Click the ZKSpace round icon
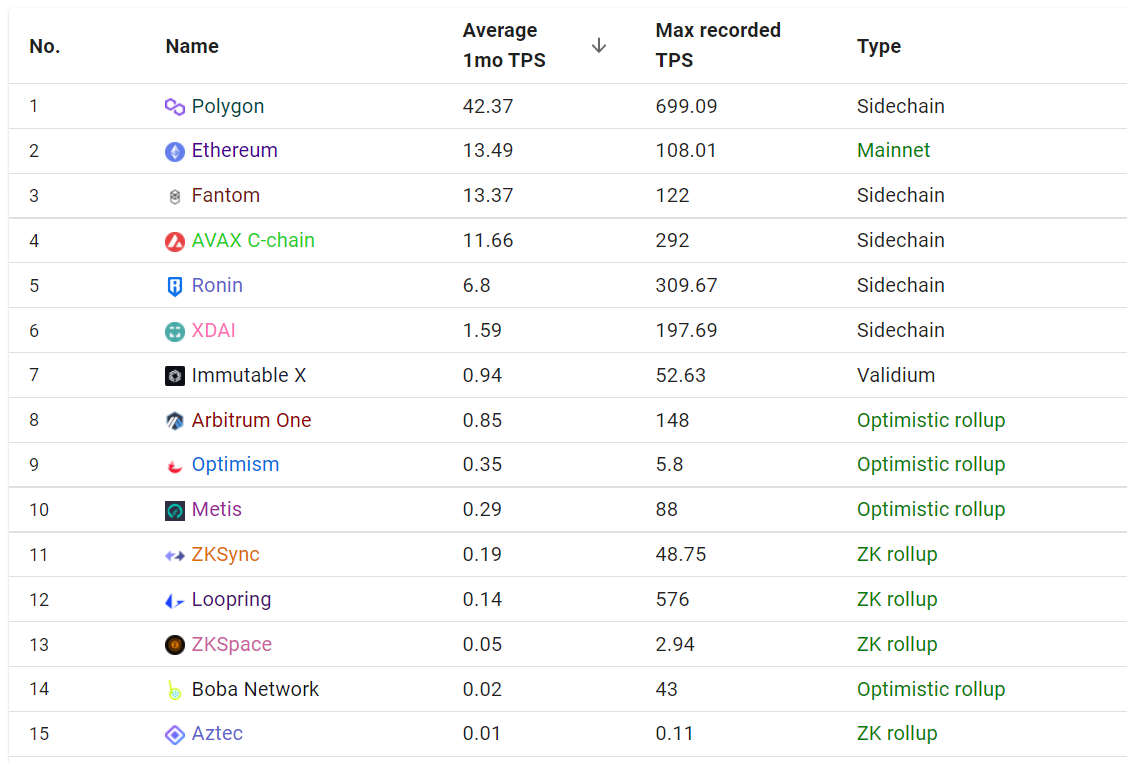Screen dimensions: 1127x762 pyautogui.click(x=175, y=645)
